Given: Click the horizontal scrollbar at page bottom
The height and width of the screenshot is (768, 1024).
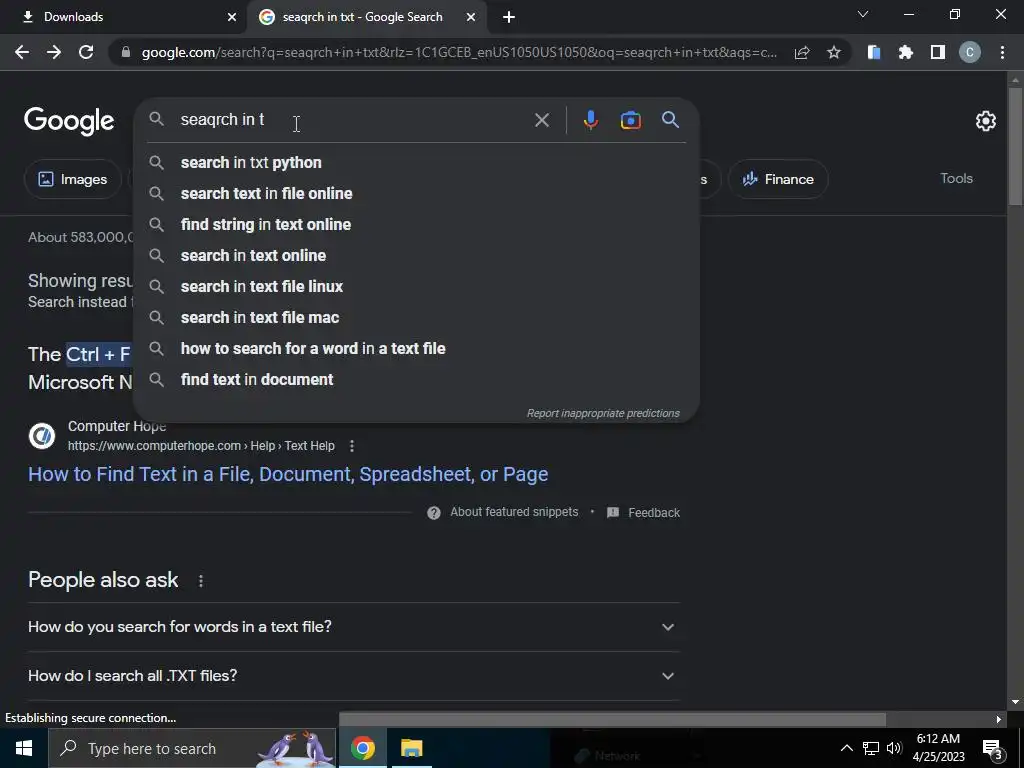Looking at the screenshot, I should 612,719.
